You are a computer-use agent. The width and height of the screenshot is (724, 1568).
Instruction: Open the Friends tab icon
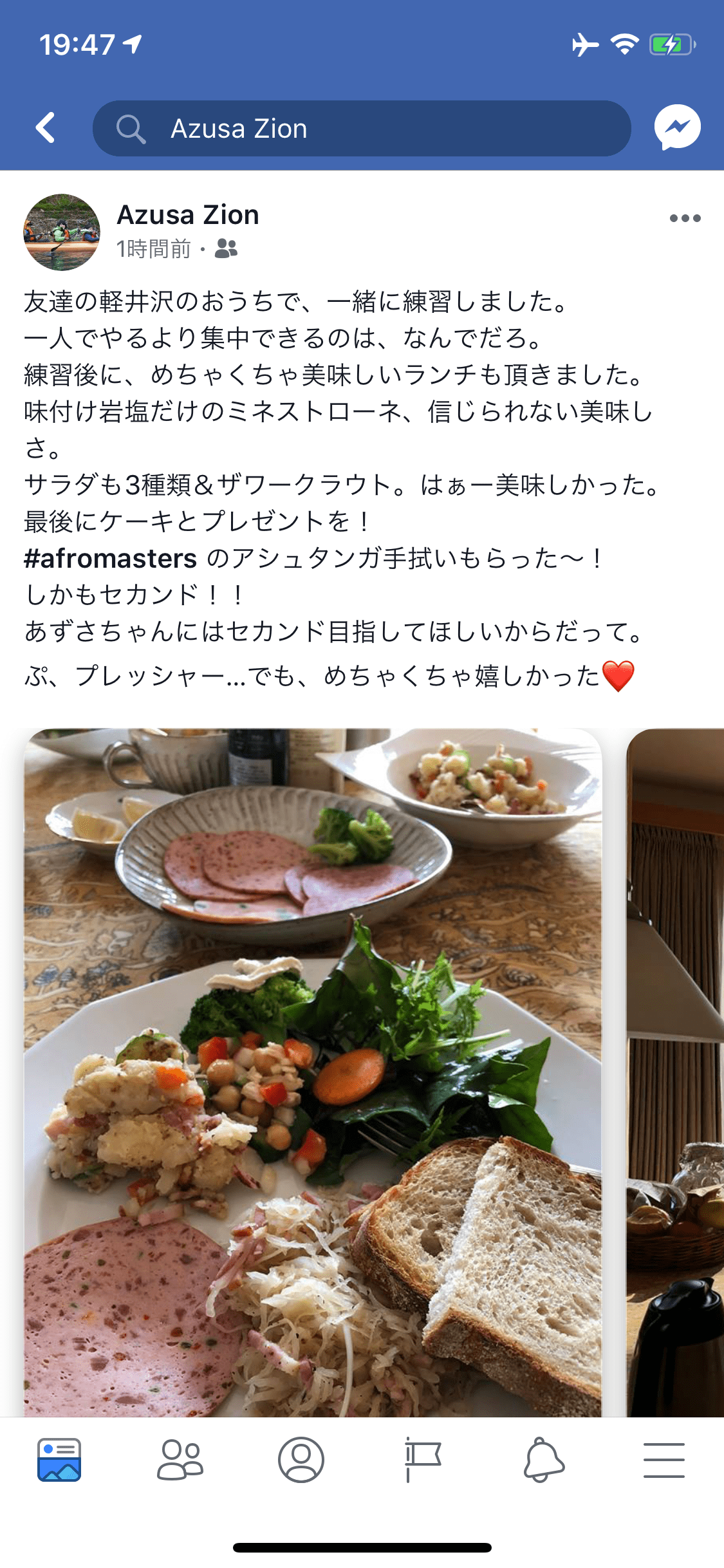[x=180, y=1460]
